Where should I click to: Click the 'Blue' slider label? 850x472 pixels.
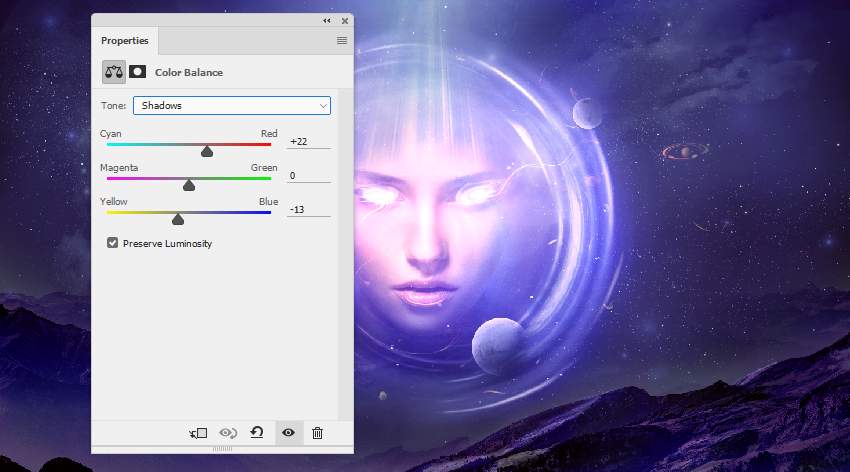tap(268, 202)
